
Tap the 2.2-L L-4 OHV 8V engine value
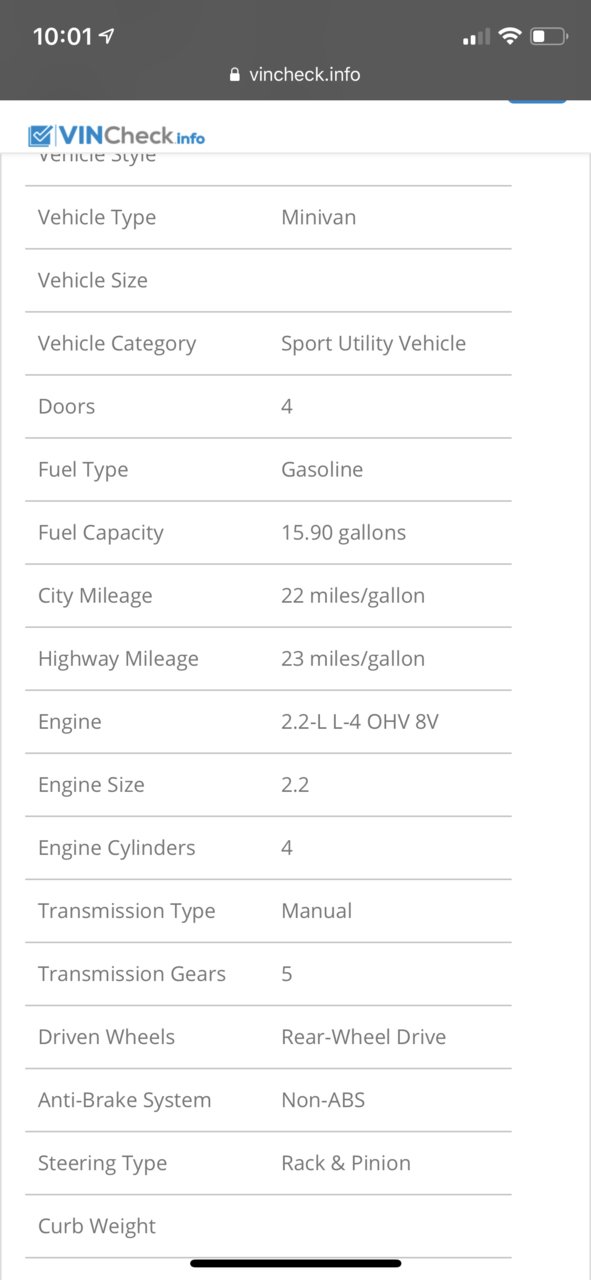360,721
